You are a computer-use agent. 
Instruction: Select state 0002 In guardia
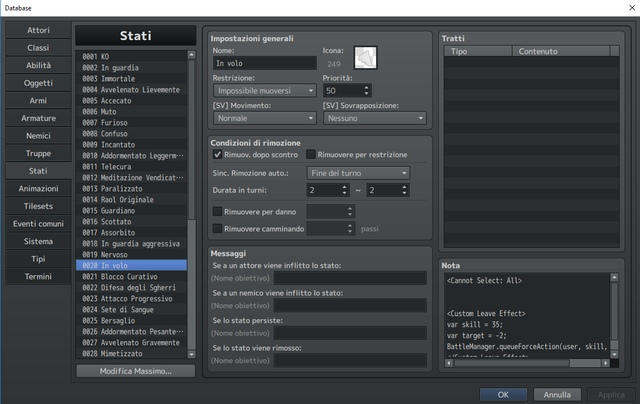[x=131, y=67]
